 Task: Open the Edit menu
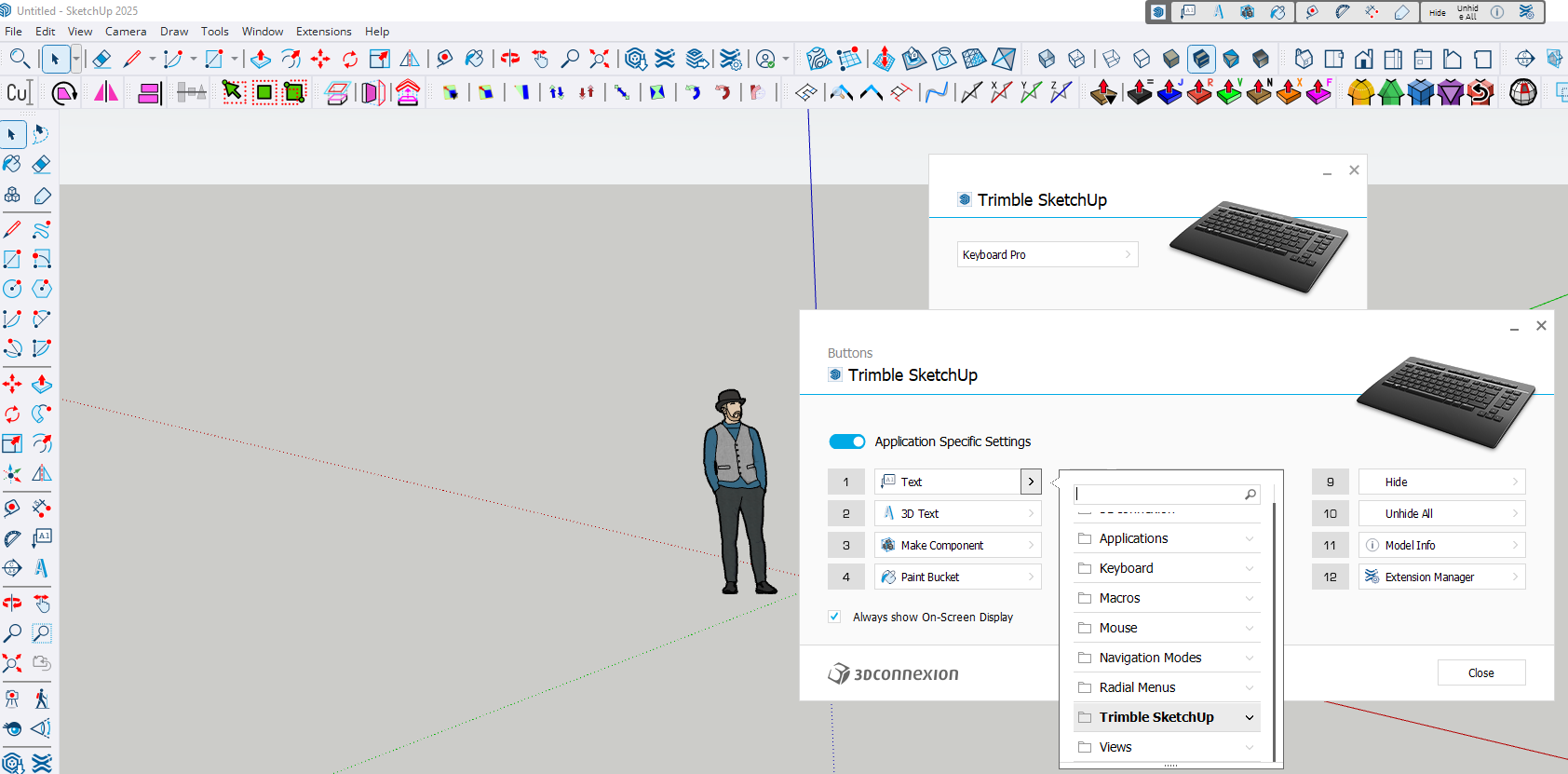pos(46,32)
